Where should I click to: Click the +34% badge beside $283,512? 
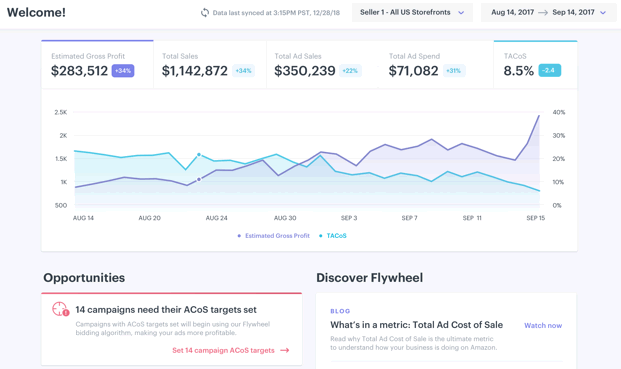[123, 70]
